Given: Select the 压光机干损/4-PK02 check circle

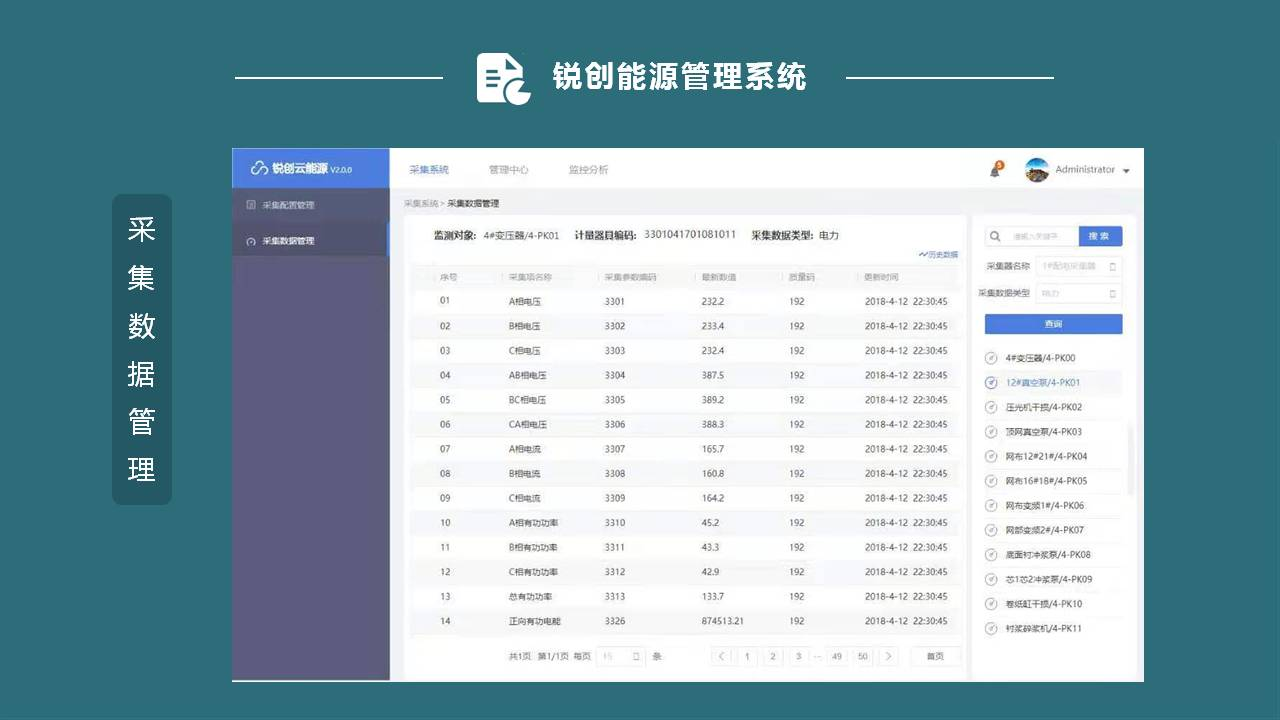Looking at the screenshot, I should 991,407.
